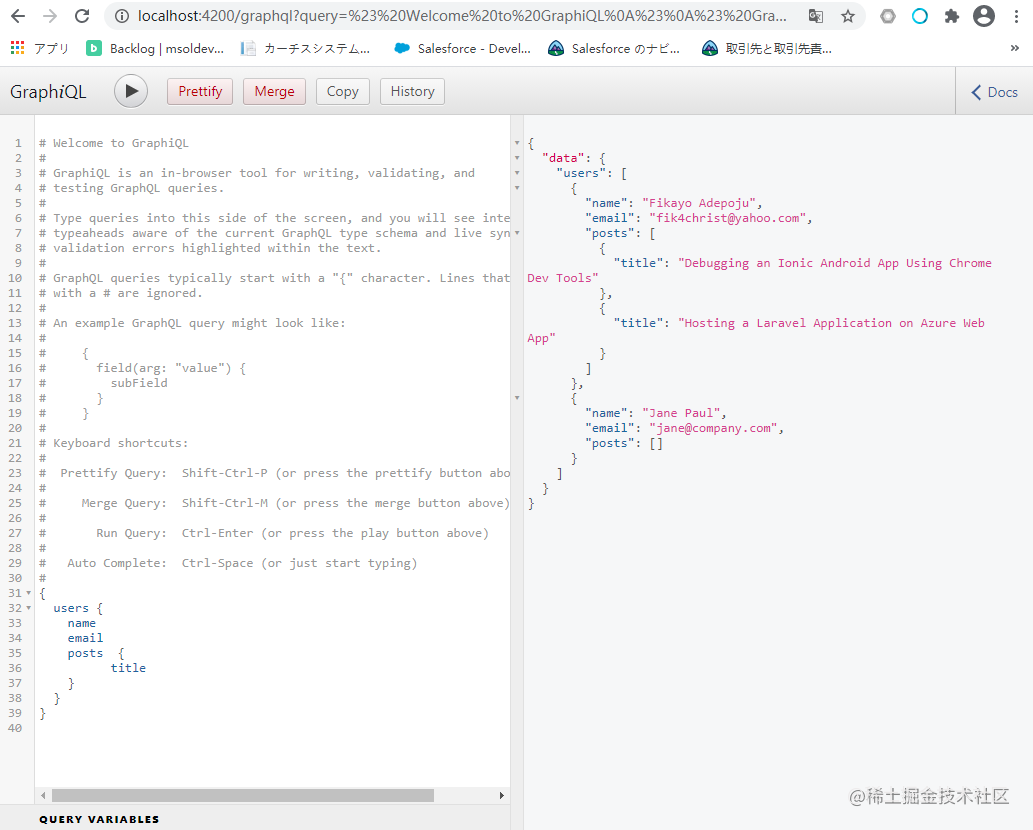The height and width of the screenshot is (830, 1033).
Task: Open the カーチスシステム bookmark
Action: [306, 48]
